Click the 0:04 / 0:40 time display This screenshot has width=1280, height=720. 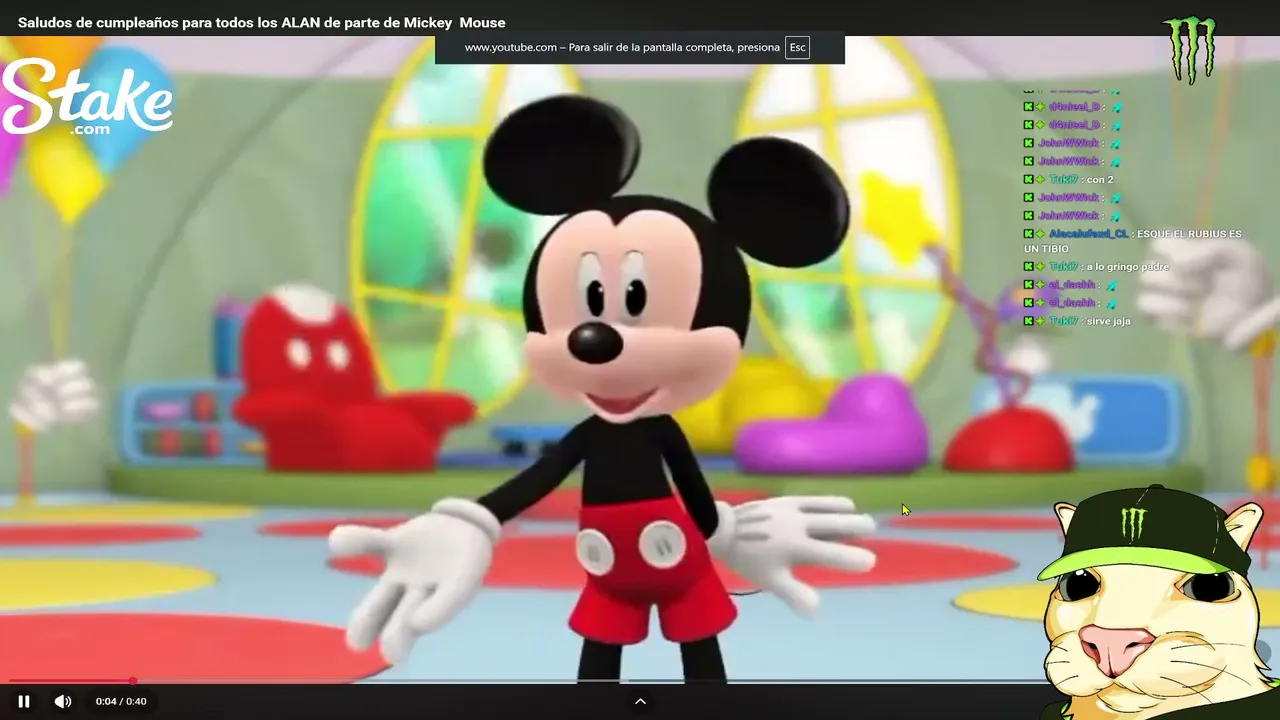tap(121, 701)
